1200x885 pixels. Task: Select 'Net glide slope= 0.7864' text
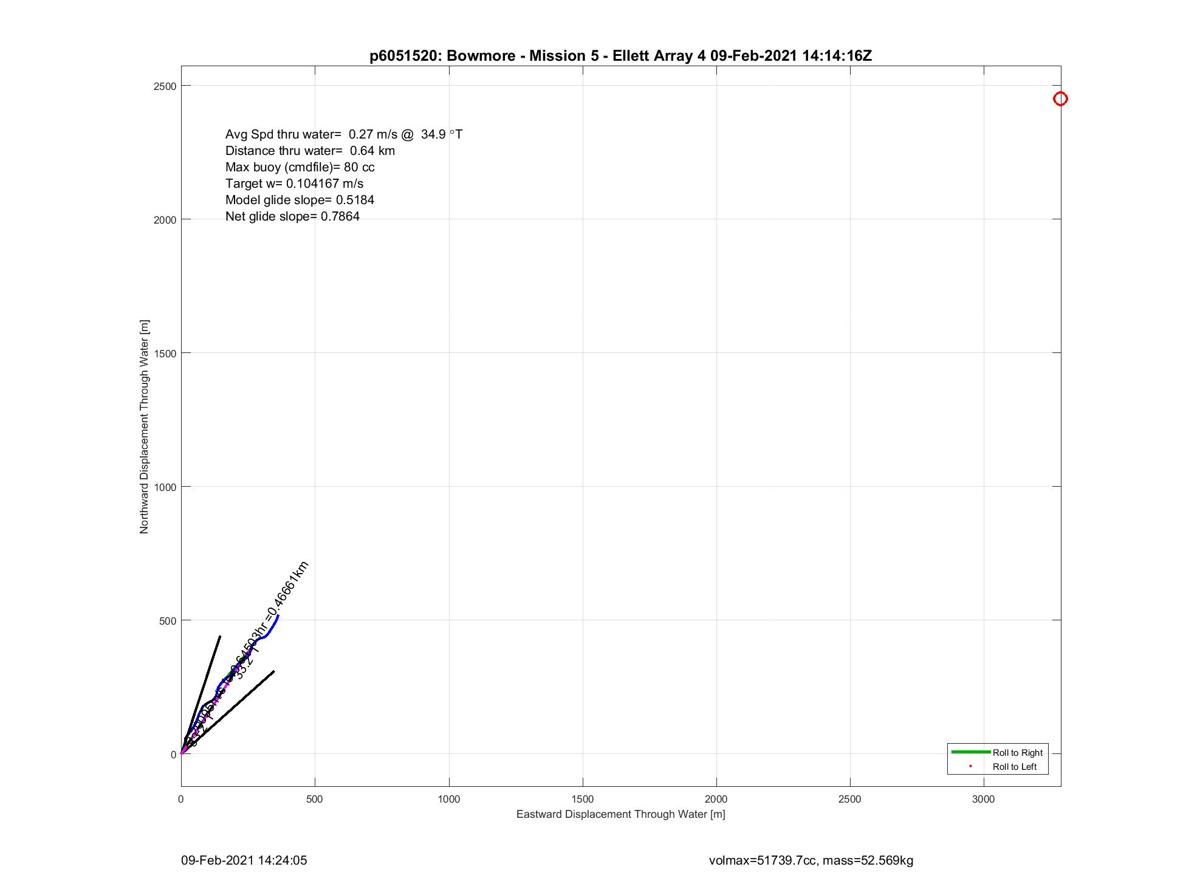[292, 216]
